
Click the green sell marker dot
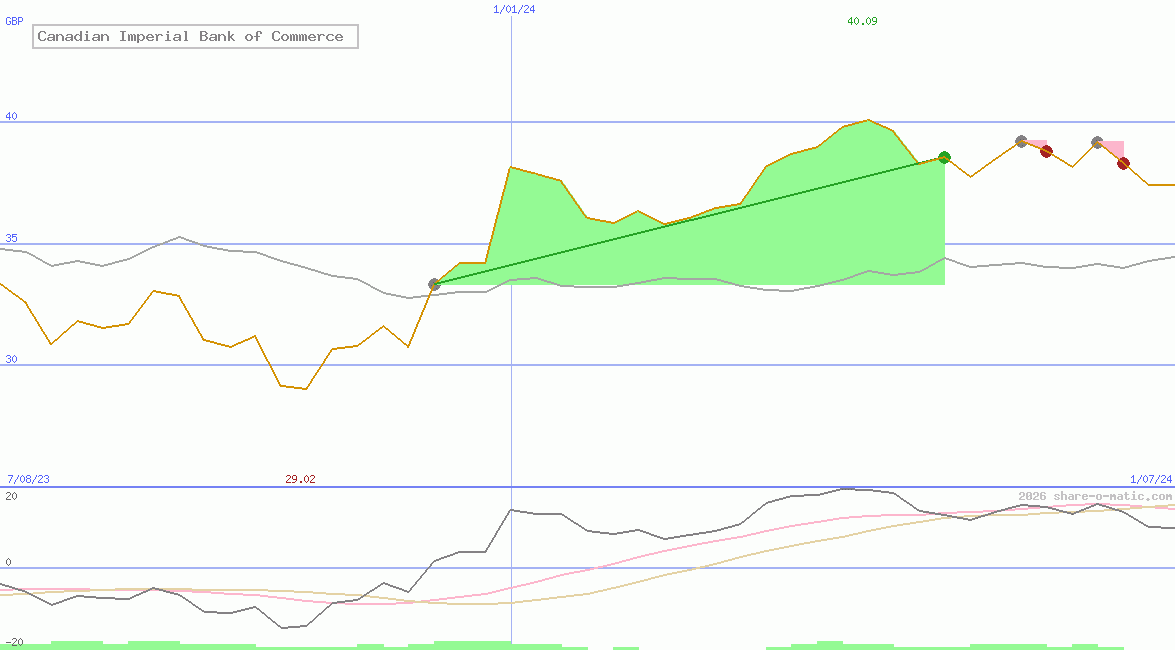pos(944,157)
